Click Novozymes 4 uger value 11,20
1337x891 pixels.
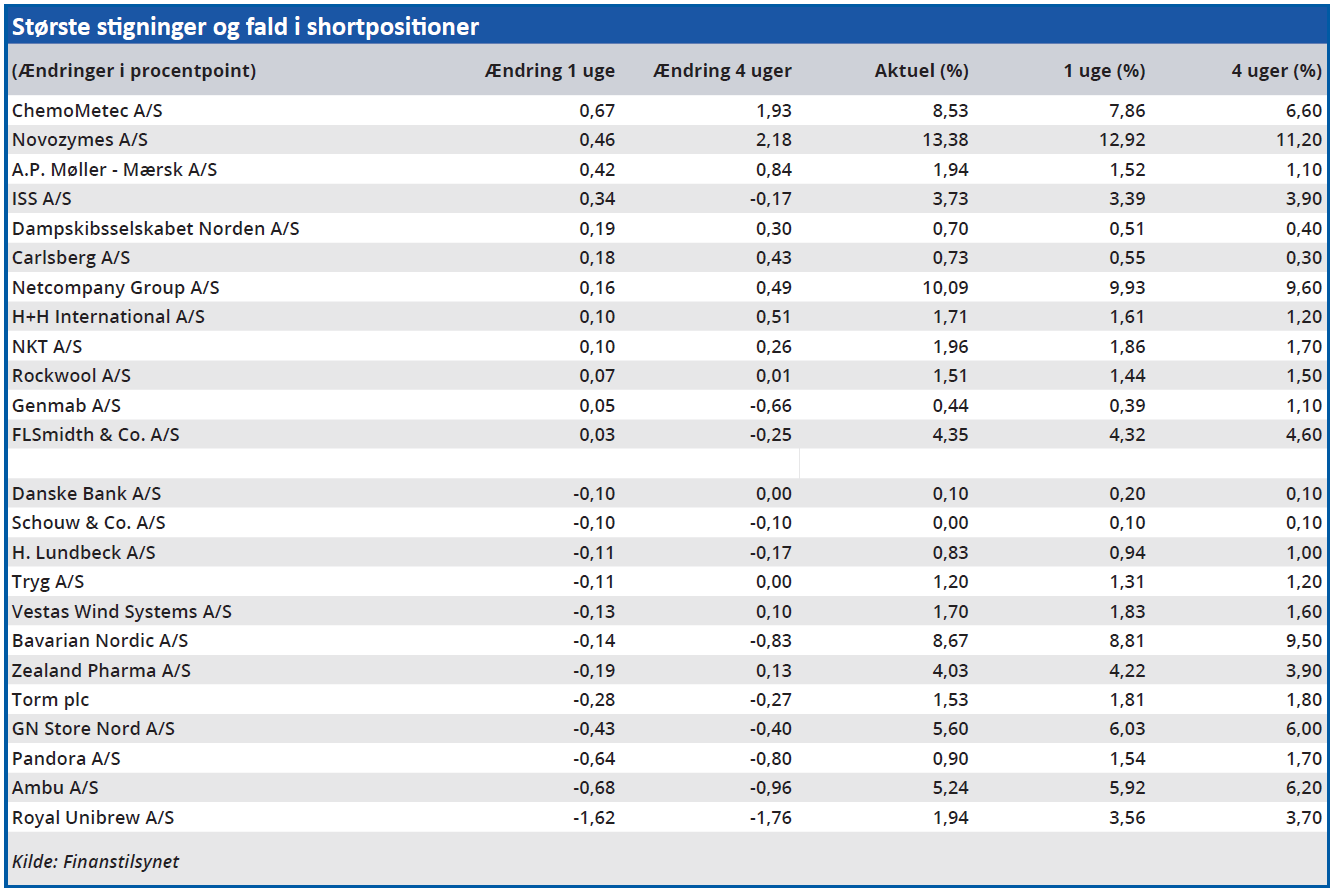click(x=1299, y=140)
